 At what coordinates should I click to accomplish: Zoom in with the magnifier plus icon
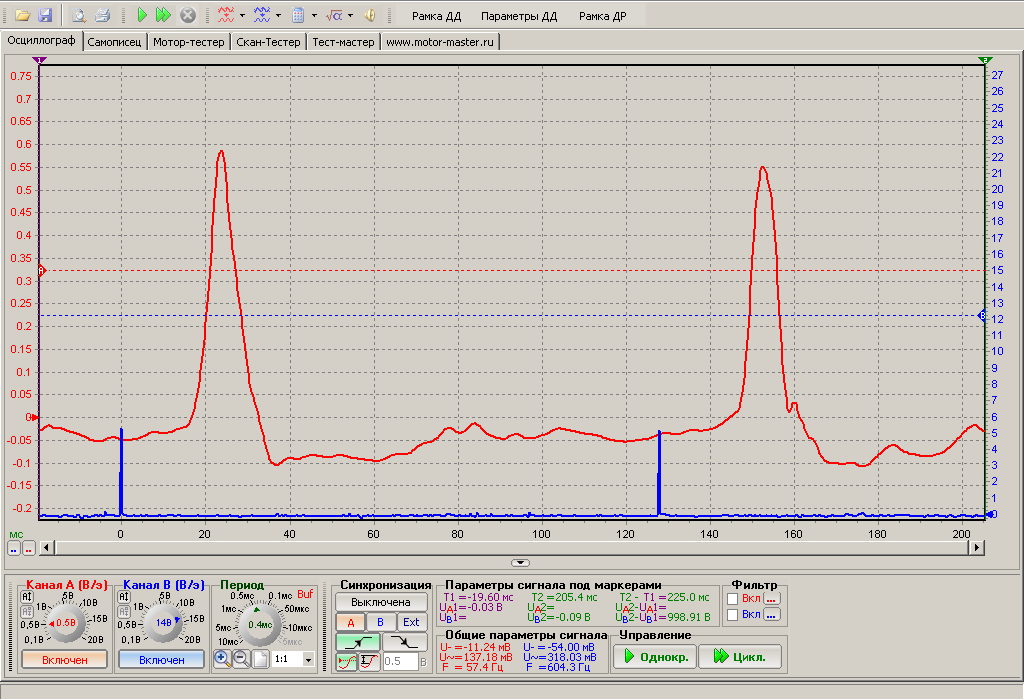[222, 659]
